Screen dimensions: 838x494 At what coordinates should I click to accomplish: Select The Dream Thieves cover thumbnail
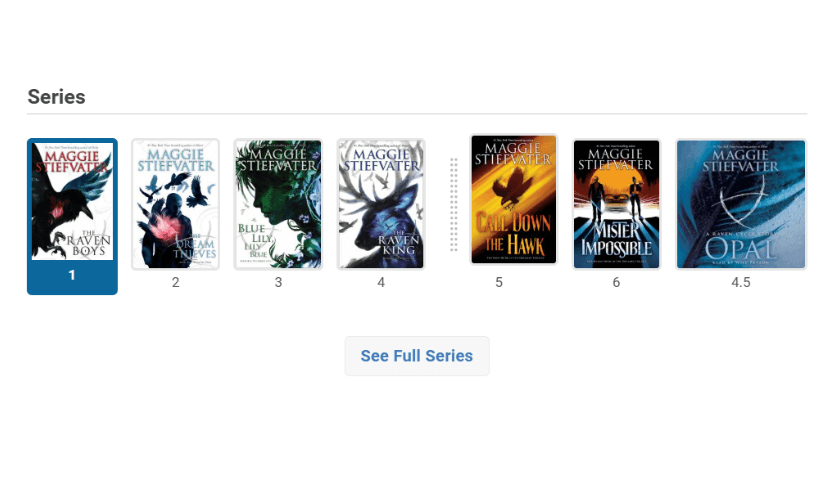click(175, 204)
